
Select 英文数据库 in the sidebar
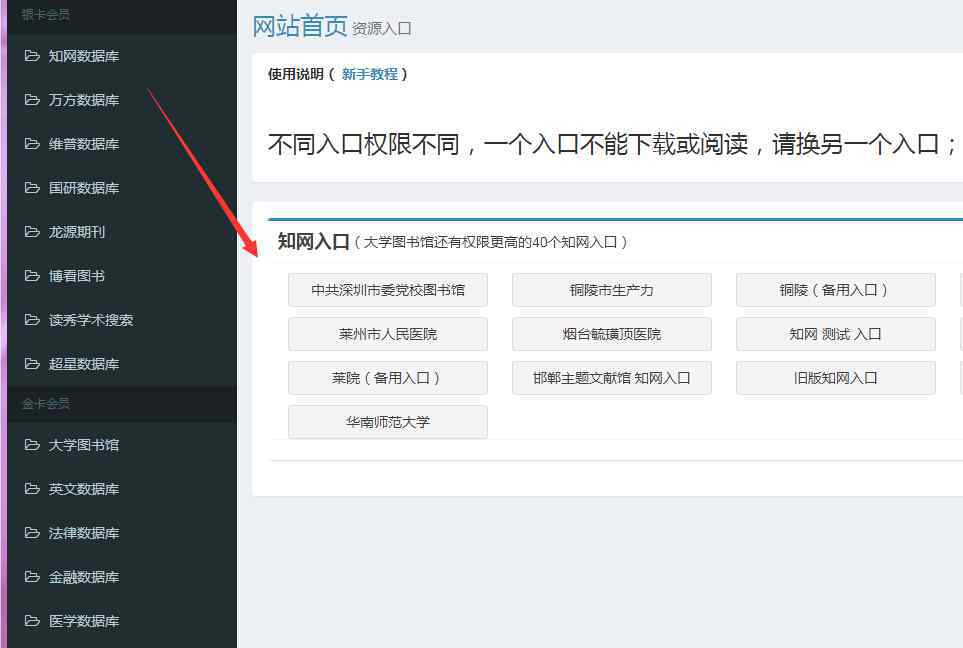[x=84, y=489]
